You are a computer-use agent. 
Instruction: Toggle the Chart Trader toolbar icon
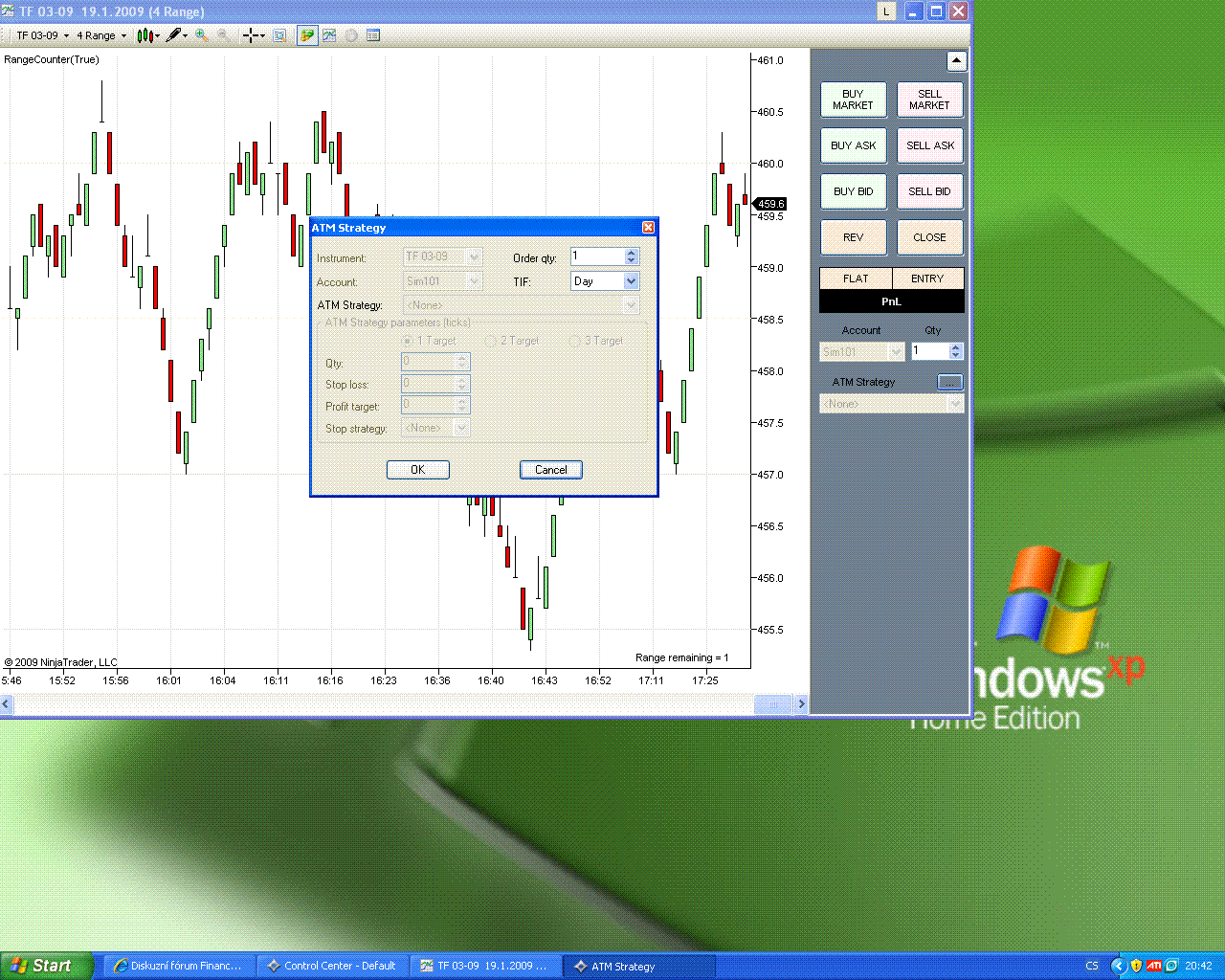(307, 35)
